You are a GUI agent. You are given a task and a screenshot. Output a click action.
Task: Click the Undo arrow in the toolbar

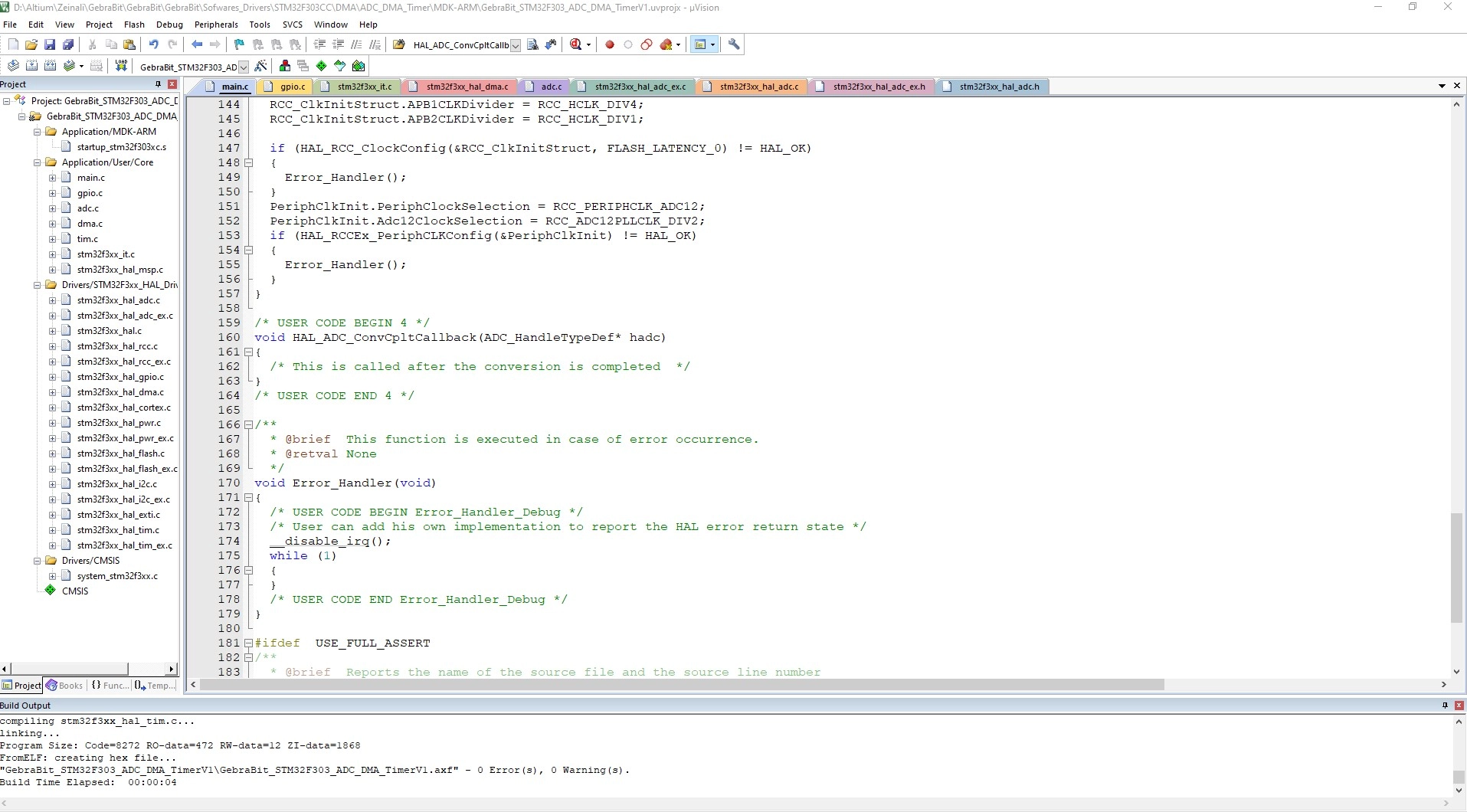point(154,44)
